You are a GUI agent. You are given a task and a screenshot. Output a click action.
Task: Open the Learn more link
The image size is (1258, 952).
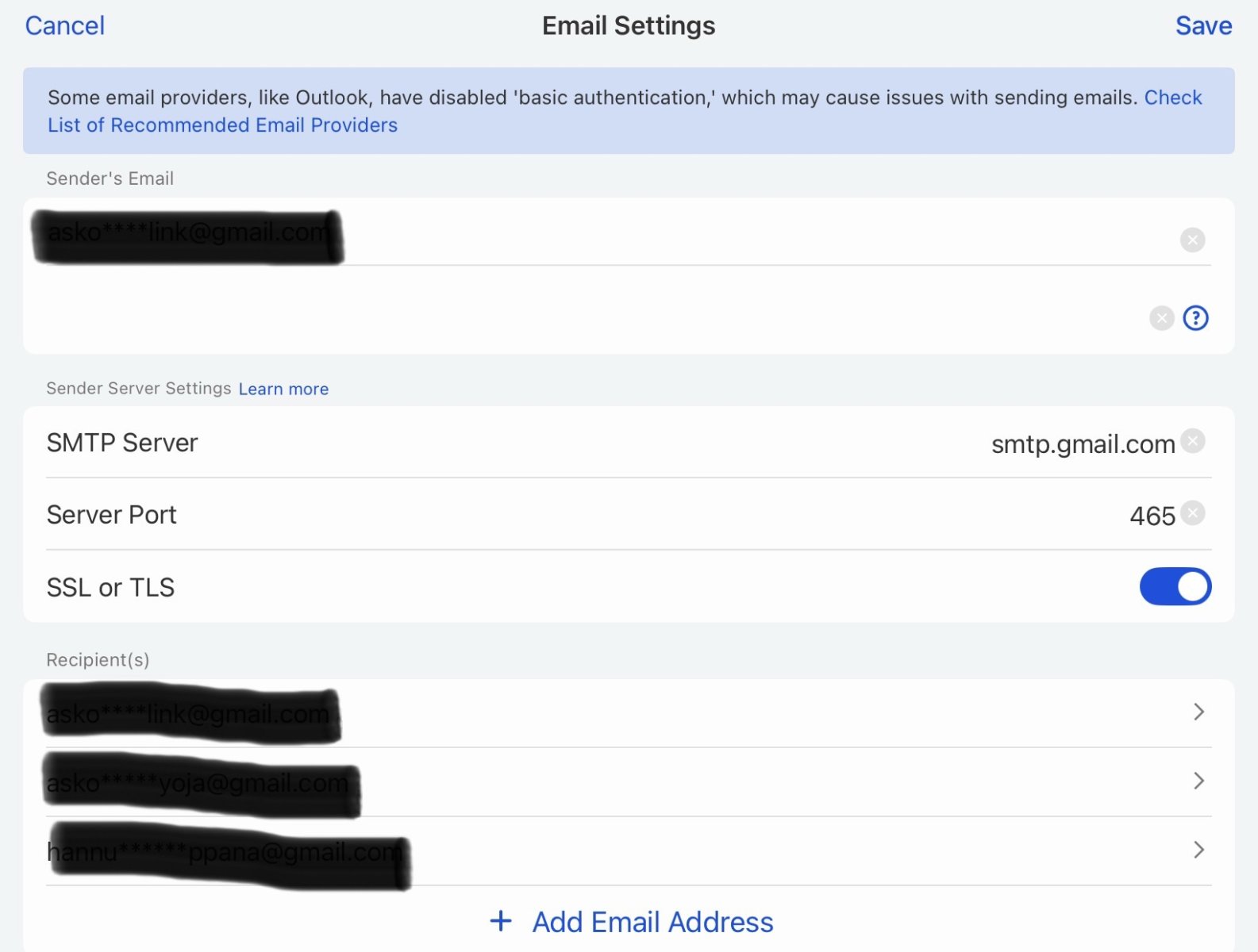(283, 389)
